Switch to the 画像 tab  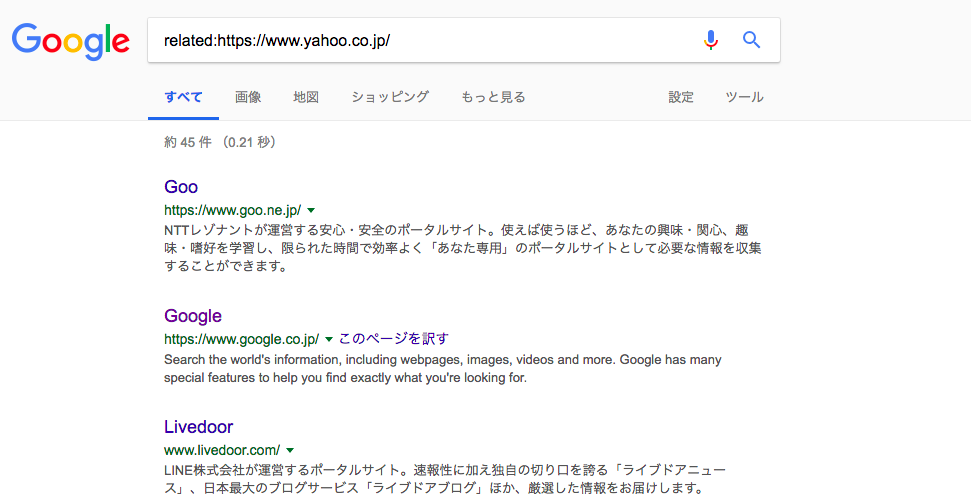tap(248, 97)
